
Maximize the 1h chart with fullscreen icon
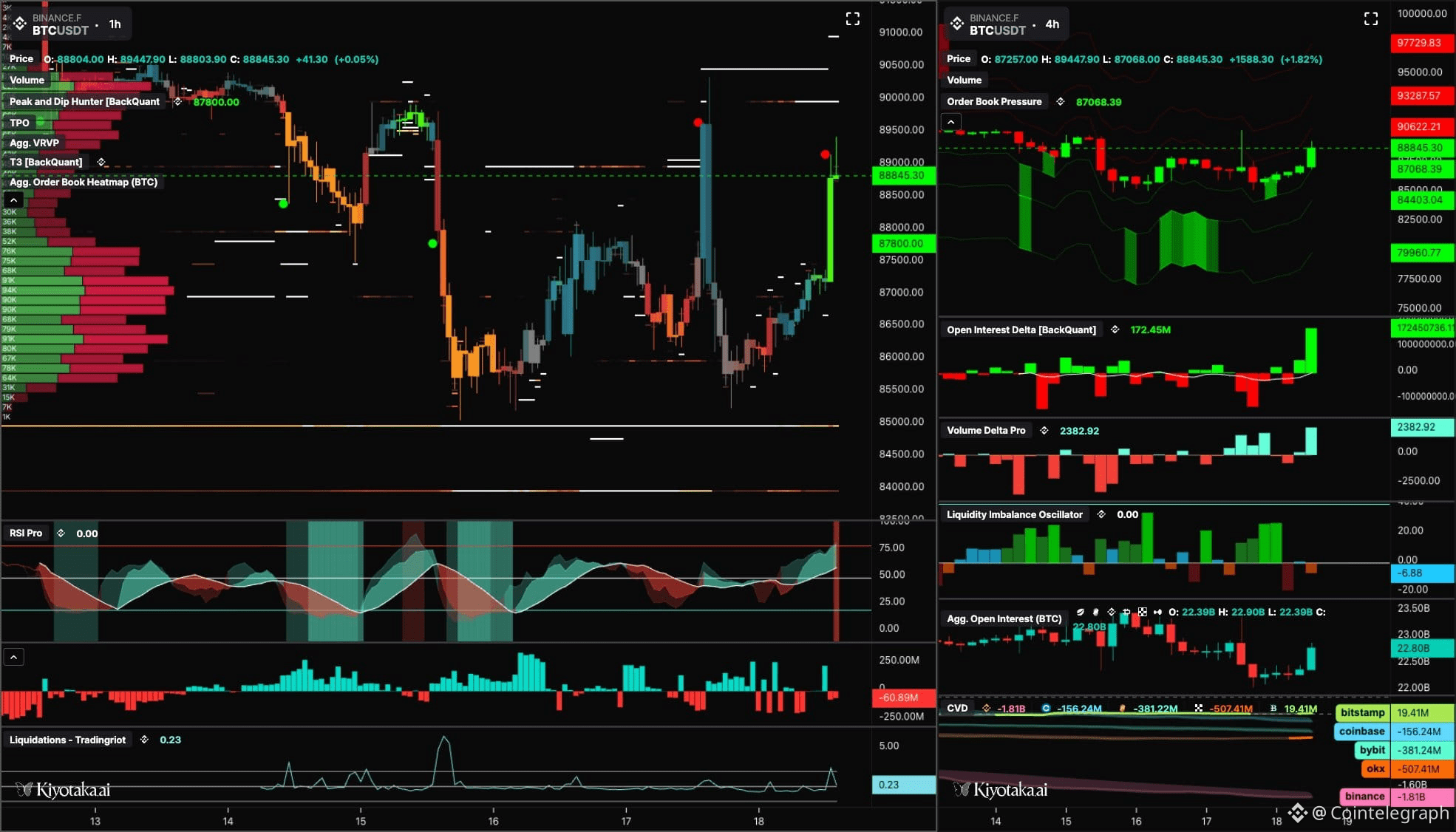[852, 19]
